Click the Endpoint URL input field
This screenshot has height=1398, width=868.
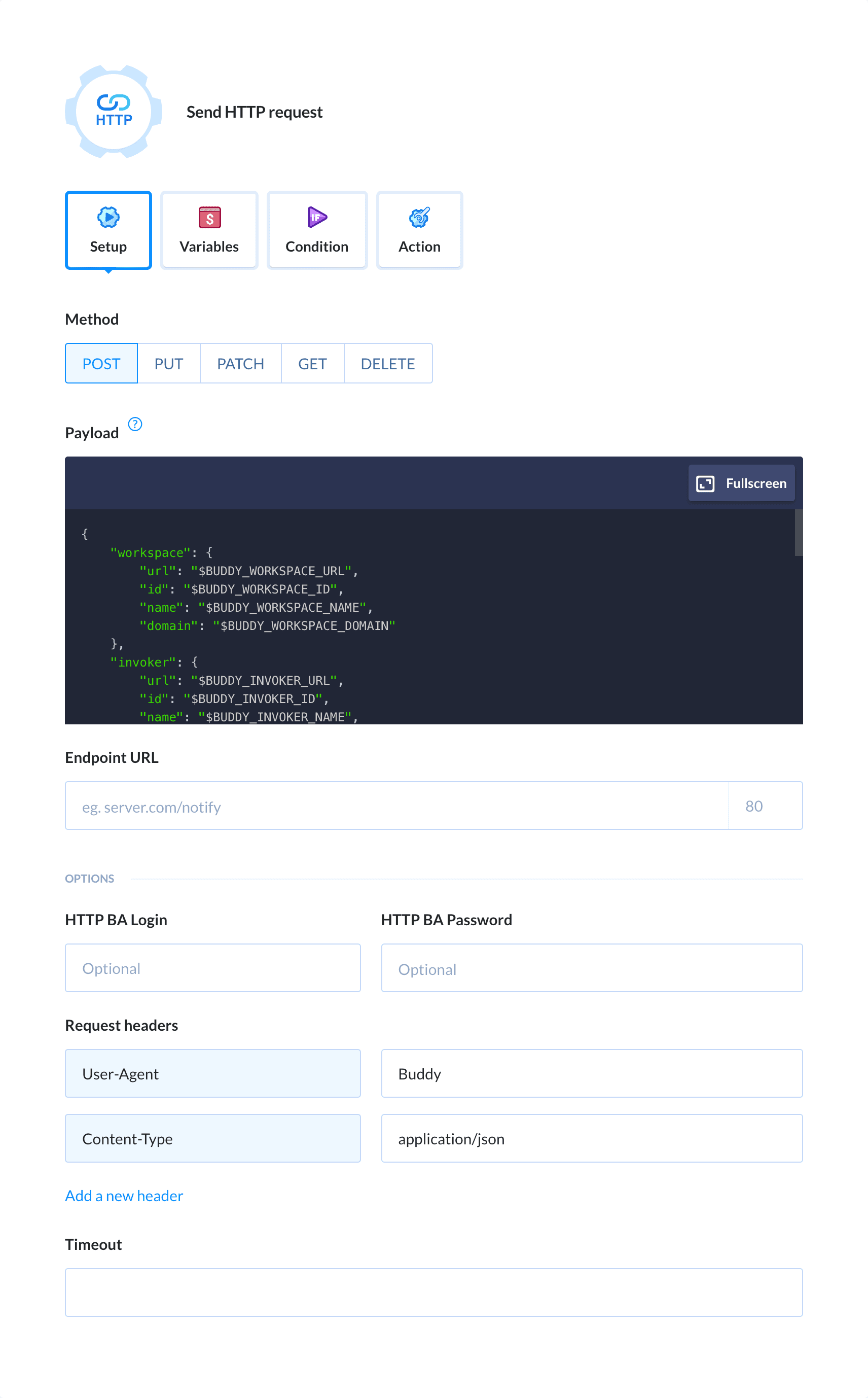(396, 806)
